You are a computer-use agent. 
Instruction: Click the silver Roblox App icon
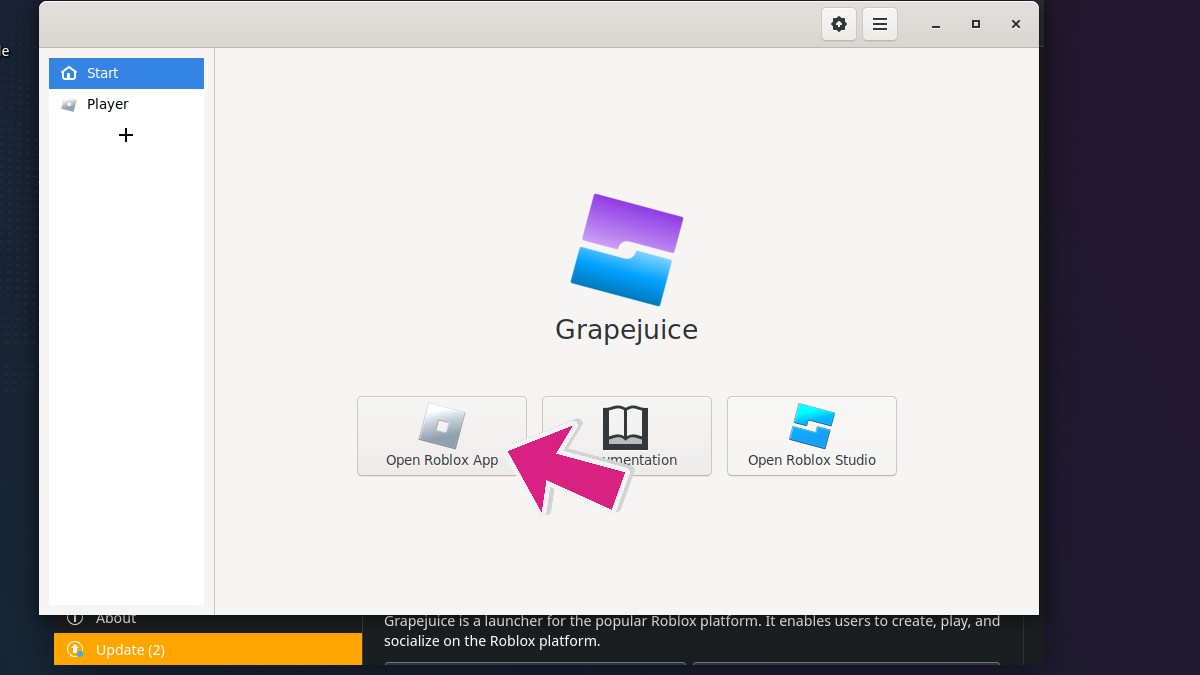click(x=442, y=425)
